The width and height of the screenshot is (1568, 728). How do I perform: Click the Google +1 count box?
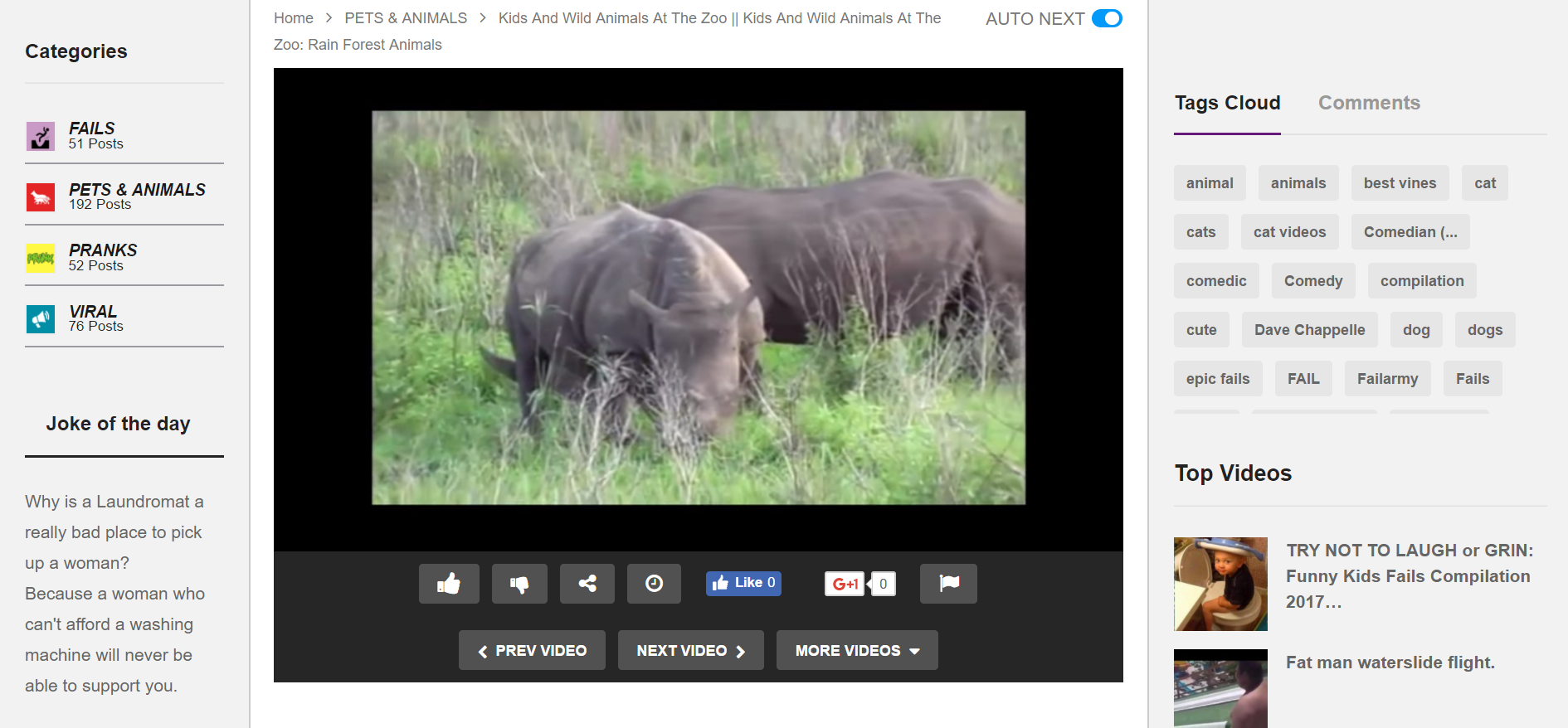pos(883,584)
